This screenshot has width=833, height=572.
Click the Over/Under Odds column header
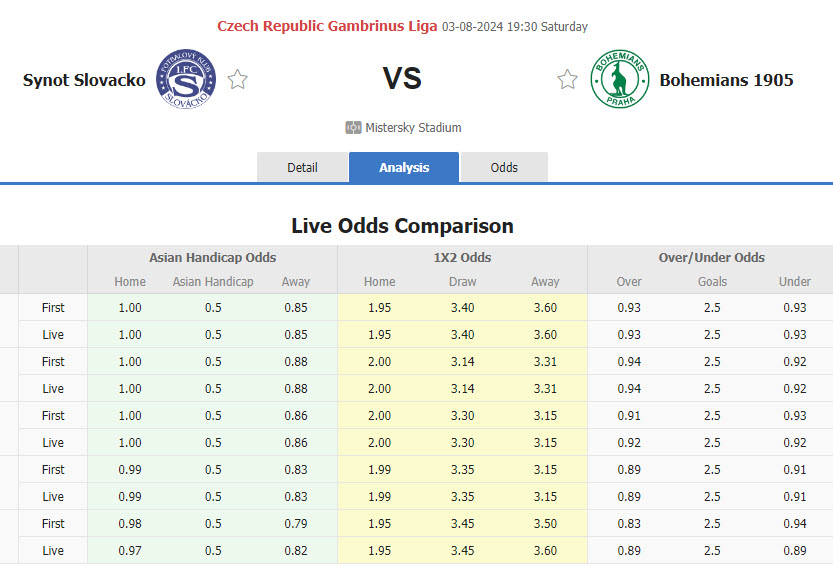711,257
